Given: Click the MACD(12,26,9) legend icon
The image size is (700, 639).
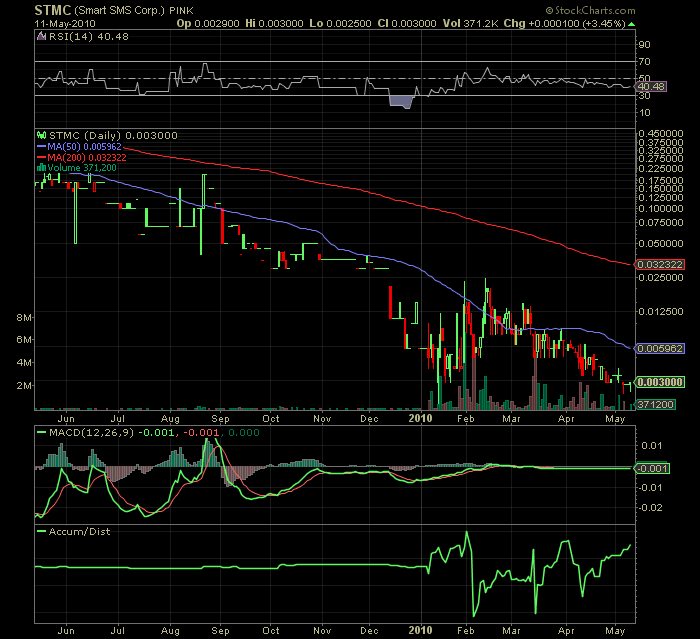Looking at the screenshot, I should (x=41, y=431).
